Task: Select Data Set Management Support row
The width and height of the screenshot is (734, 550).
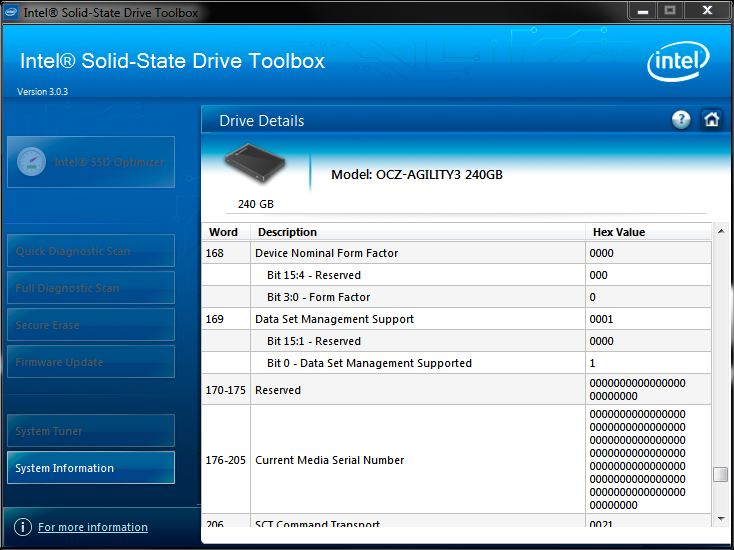Action: (456, 319)
